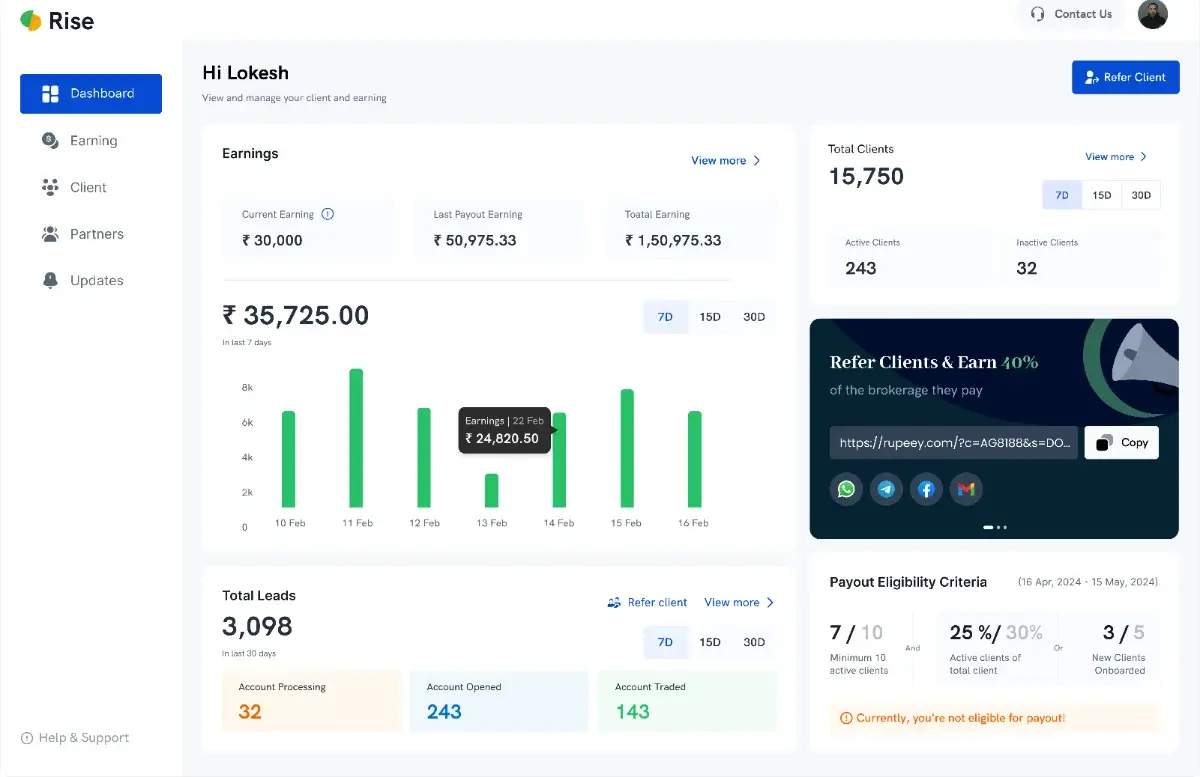Click View more chevron in Earnings card
1200x777 pixels.
757,161
